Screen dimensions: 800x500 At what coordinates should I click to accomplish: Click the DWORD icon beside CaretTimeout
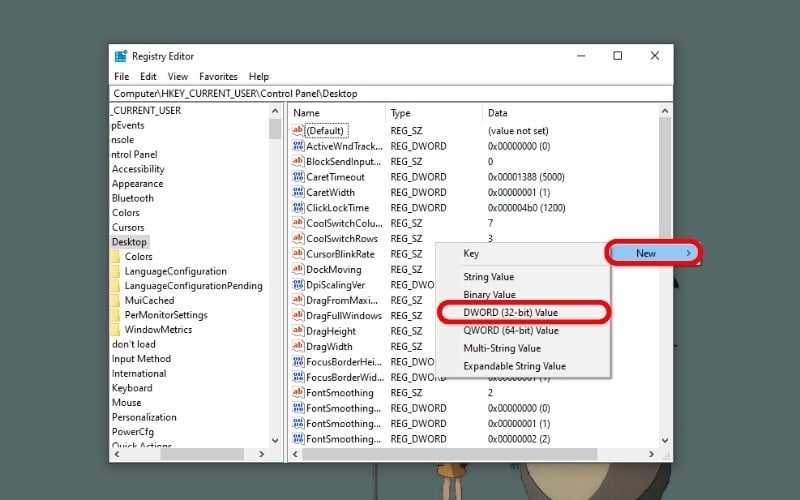[x=298, y=177]
